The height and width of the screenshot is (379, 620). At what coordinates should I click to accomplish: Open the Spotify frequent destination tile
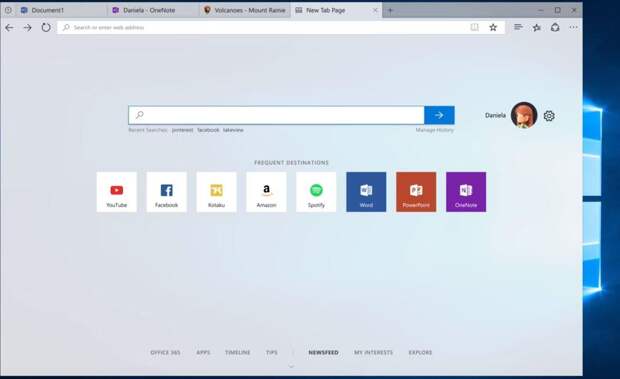[316, 192]
